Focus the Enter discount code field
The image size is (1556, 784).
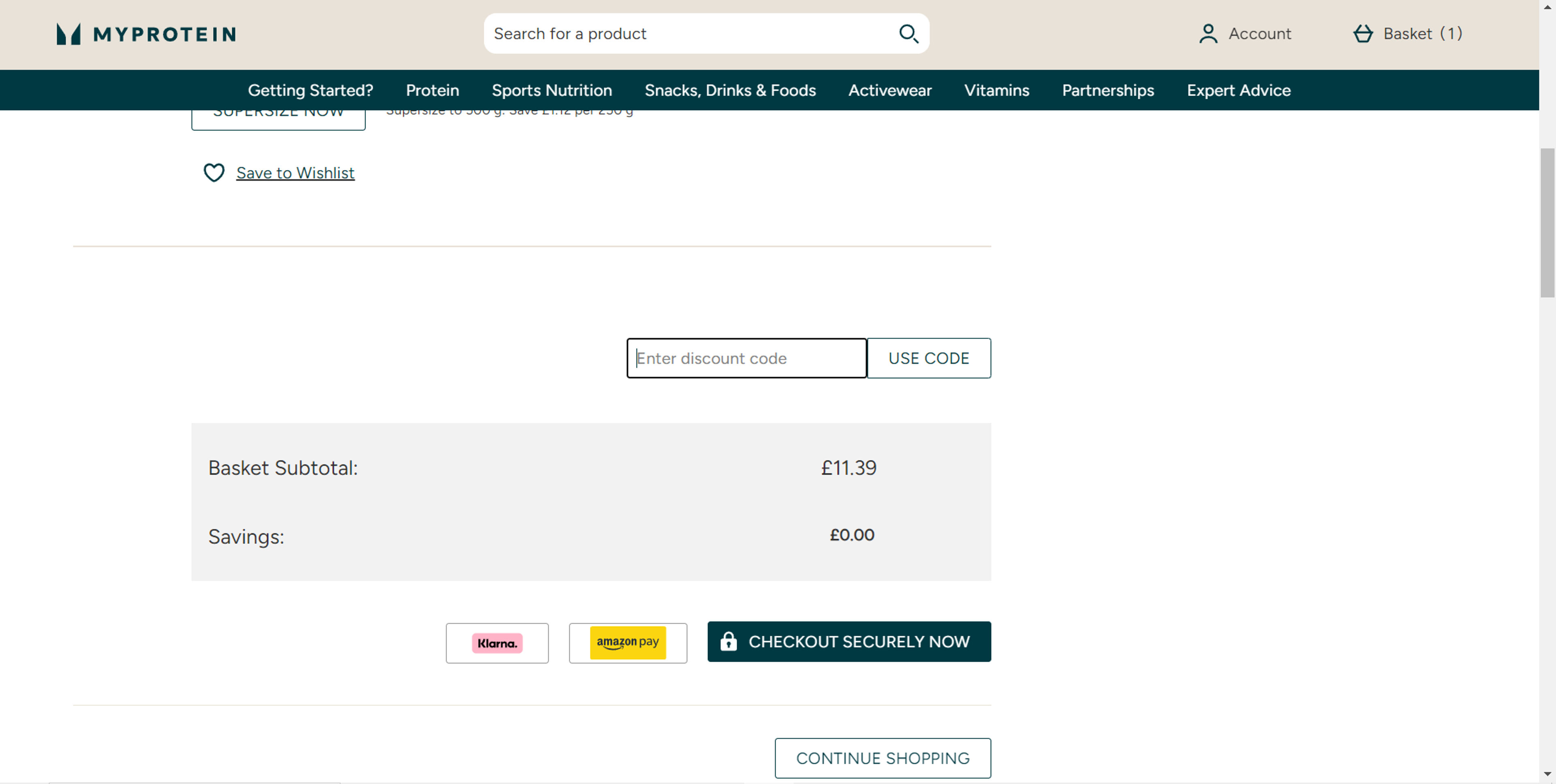click(746, 358)
